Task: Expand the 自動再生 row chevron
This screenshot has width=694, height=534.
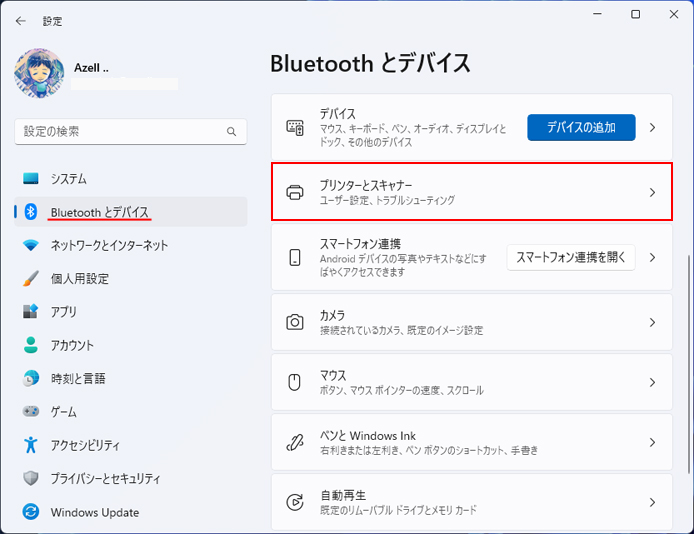Action: (652, 502)
